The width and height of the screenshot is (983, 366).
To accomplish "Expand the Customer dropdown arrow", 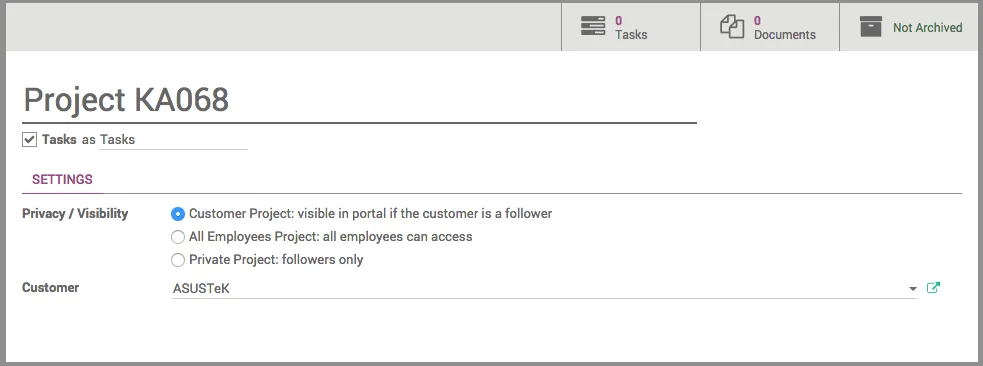I will [912, 289].
